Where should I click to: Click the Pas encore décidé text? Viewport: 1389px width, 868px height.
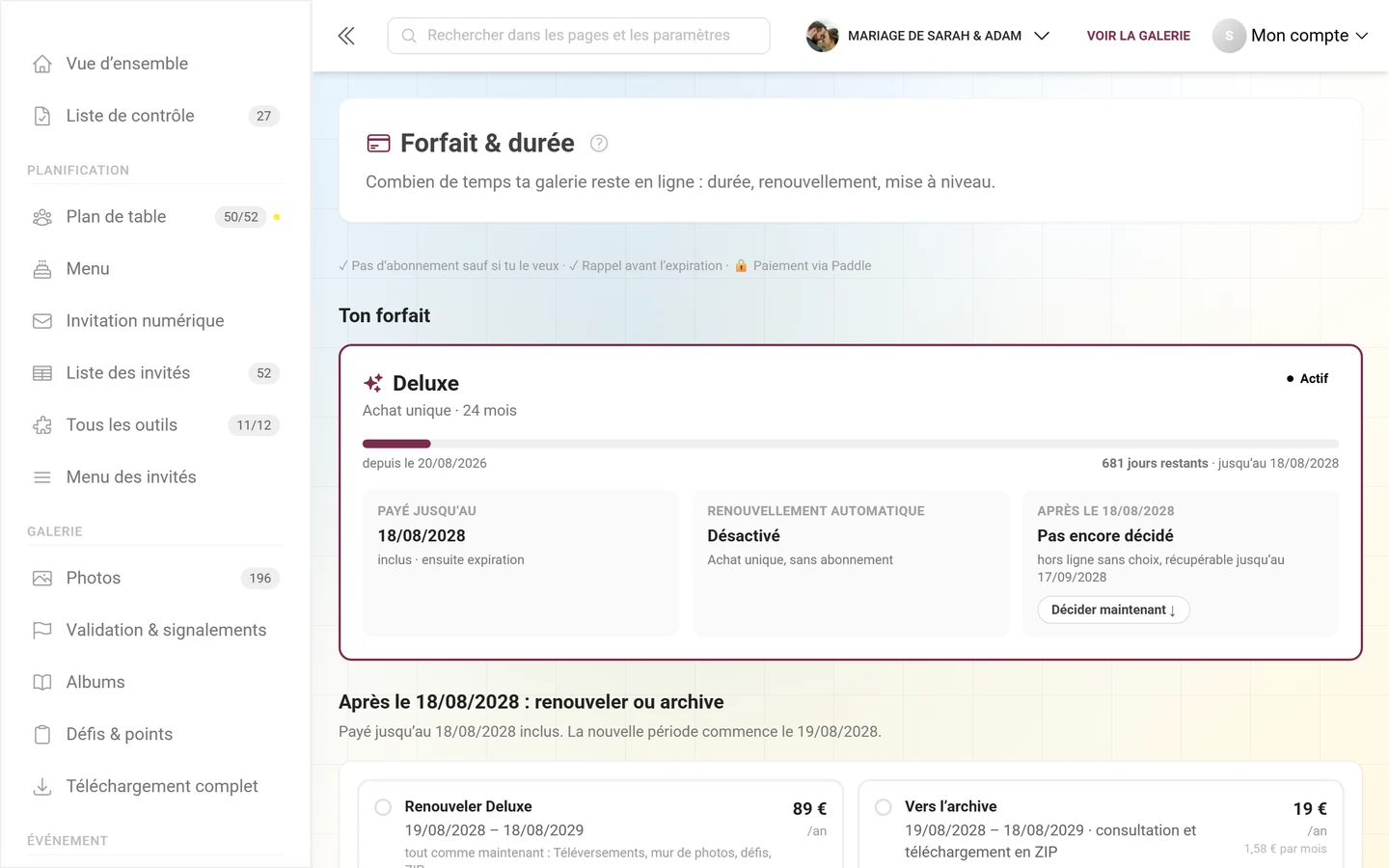pos(1105,536)
